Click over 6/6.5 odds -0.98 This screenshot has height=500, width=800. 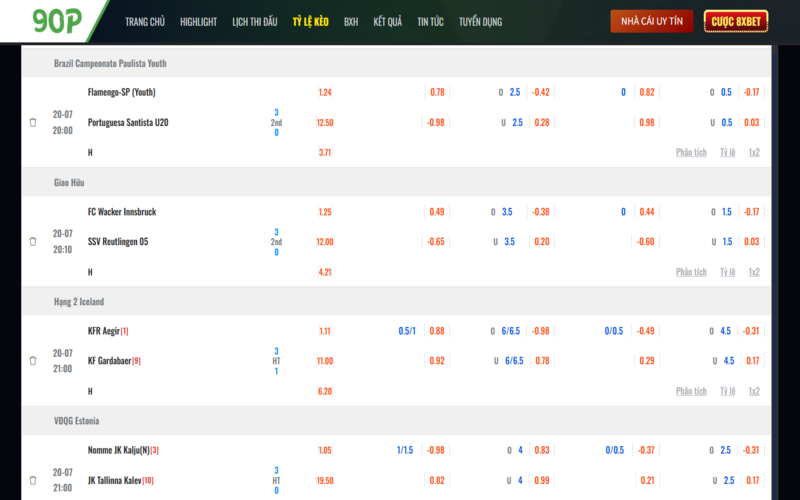pyautogui.click(x=540, y=331)
